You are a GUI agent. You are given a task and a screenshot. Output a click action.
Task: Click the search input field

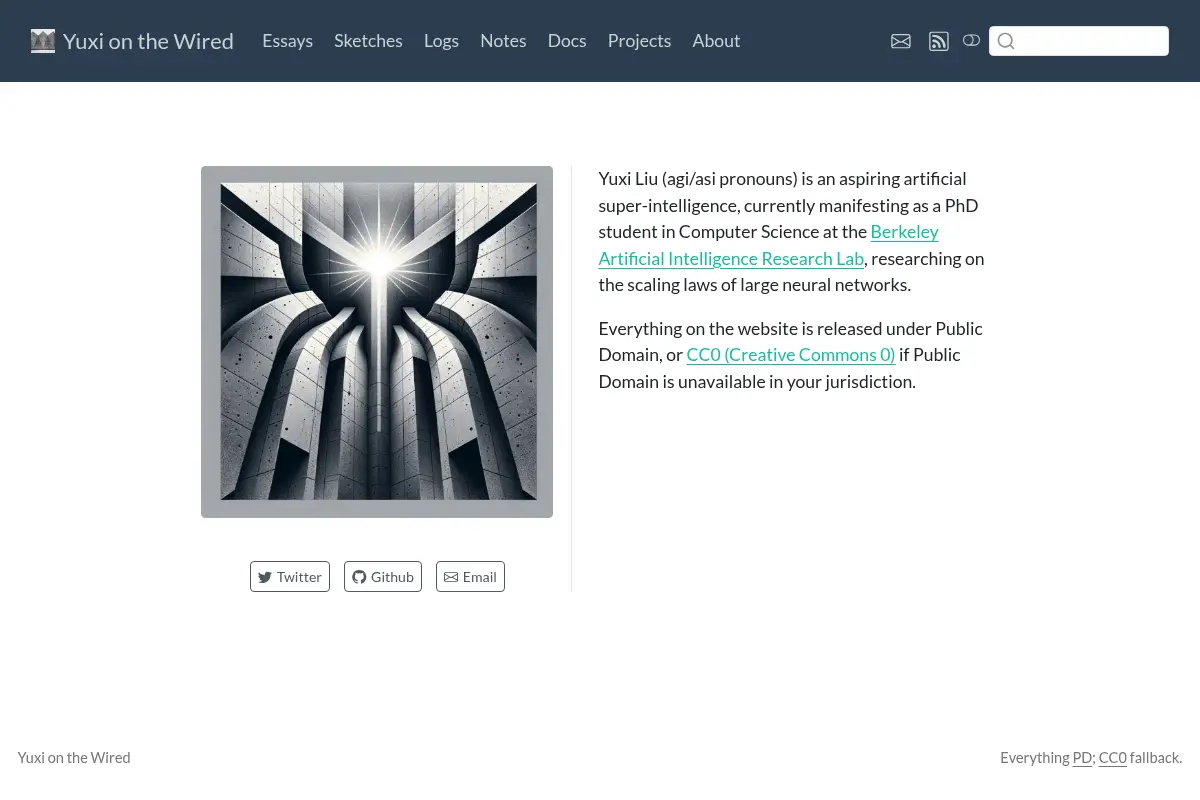coord(1079,41)
